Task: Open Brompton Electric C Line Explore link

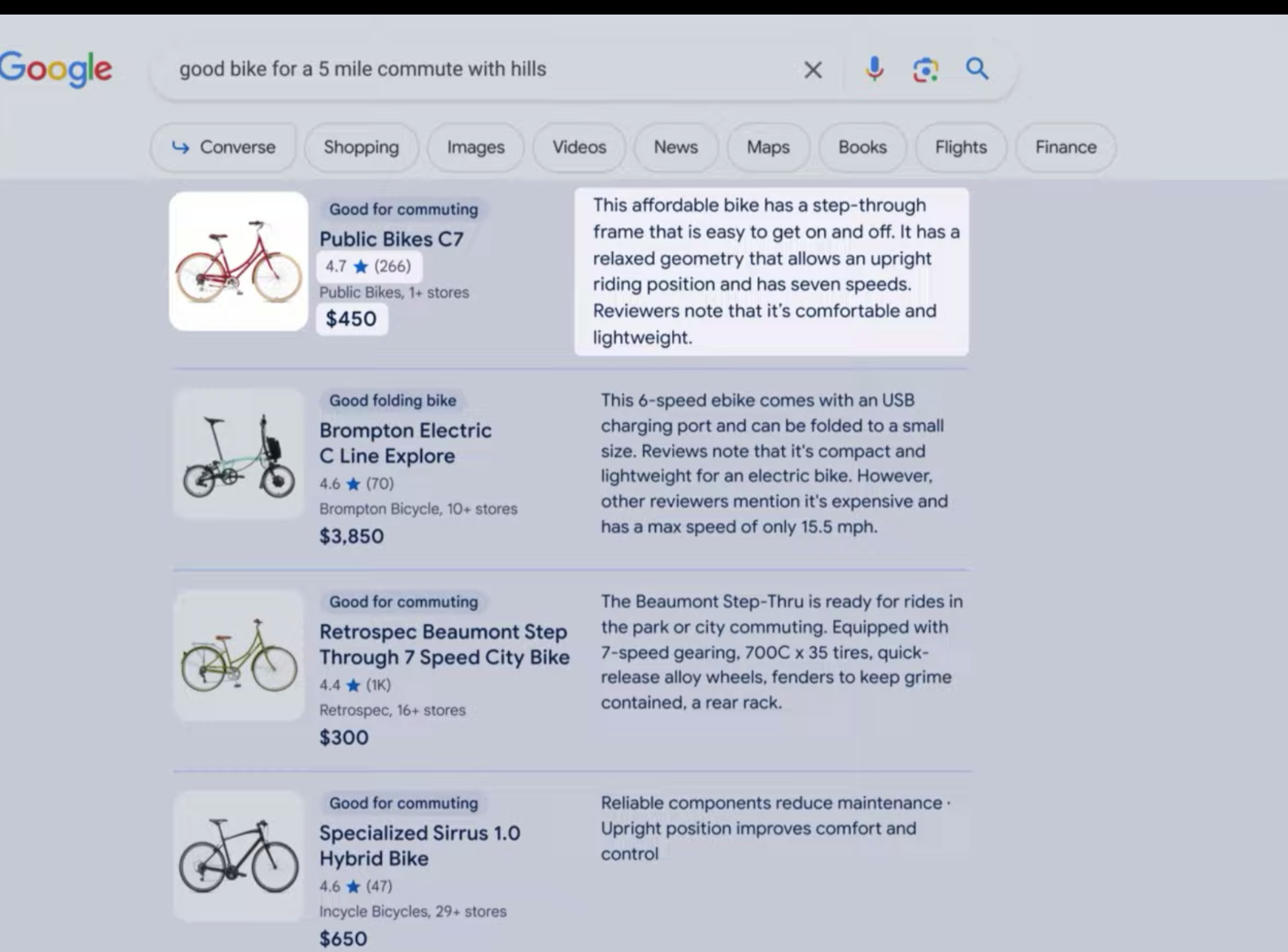Action: (x=405, y=443)
